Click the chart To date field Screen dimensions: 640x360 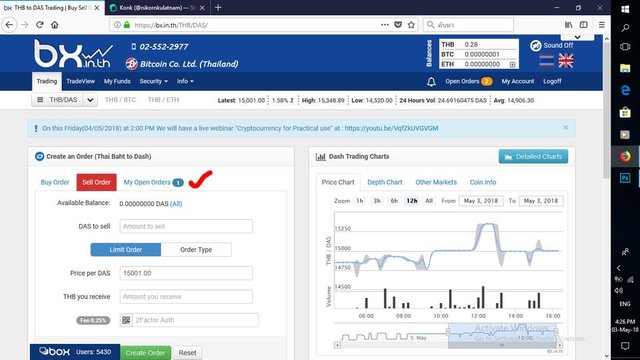tap(541, 201)
